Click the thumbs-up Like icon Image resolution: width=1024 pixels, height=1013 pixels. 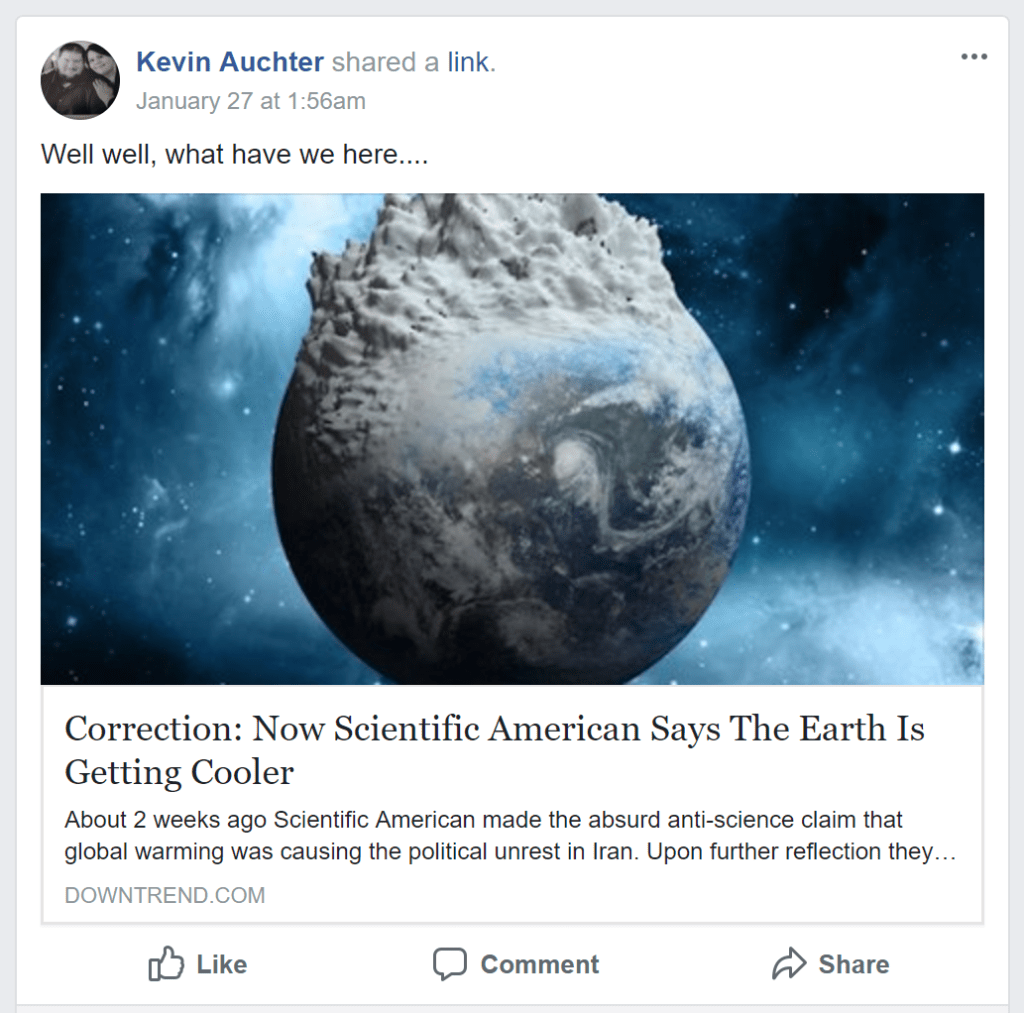pos(166,964)
